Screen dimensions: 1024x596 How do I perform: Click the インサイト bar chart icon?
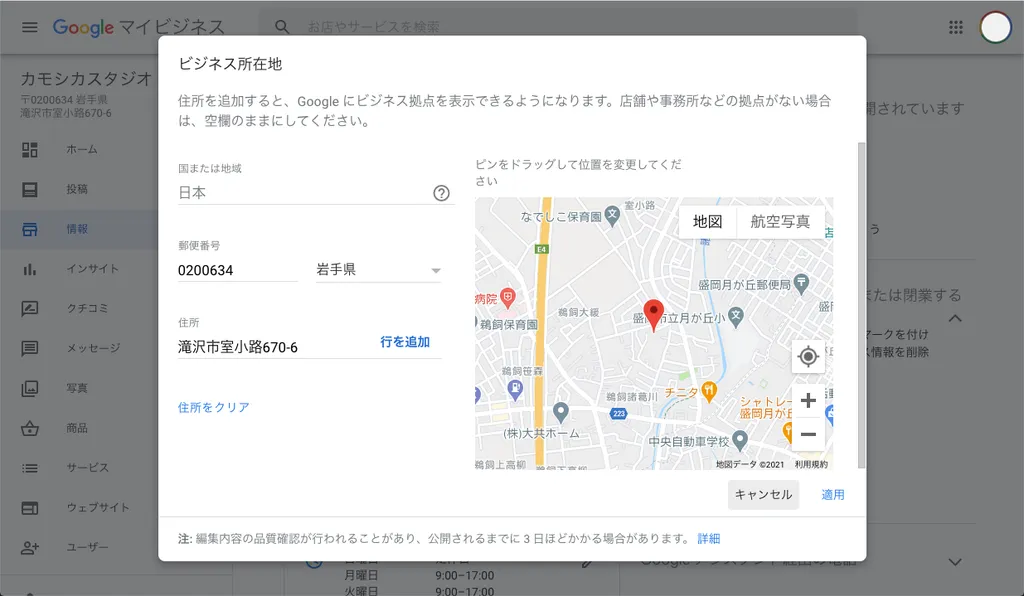(x=30, y=269)
